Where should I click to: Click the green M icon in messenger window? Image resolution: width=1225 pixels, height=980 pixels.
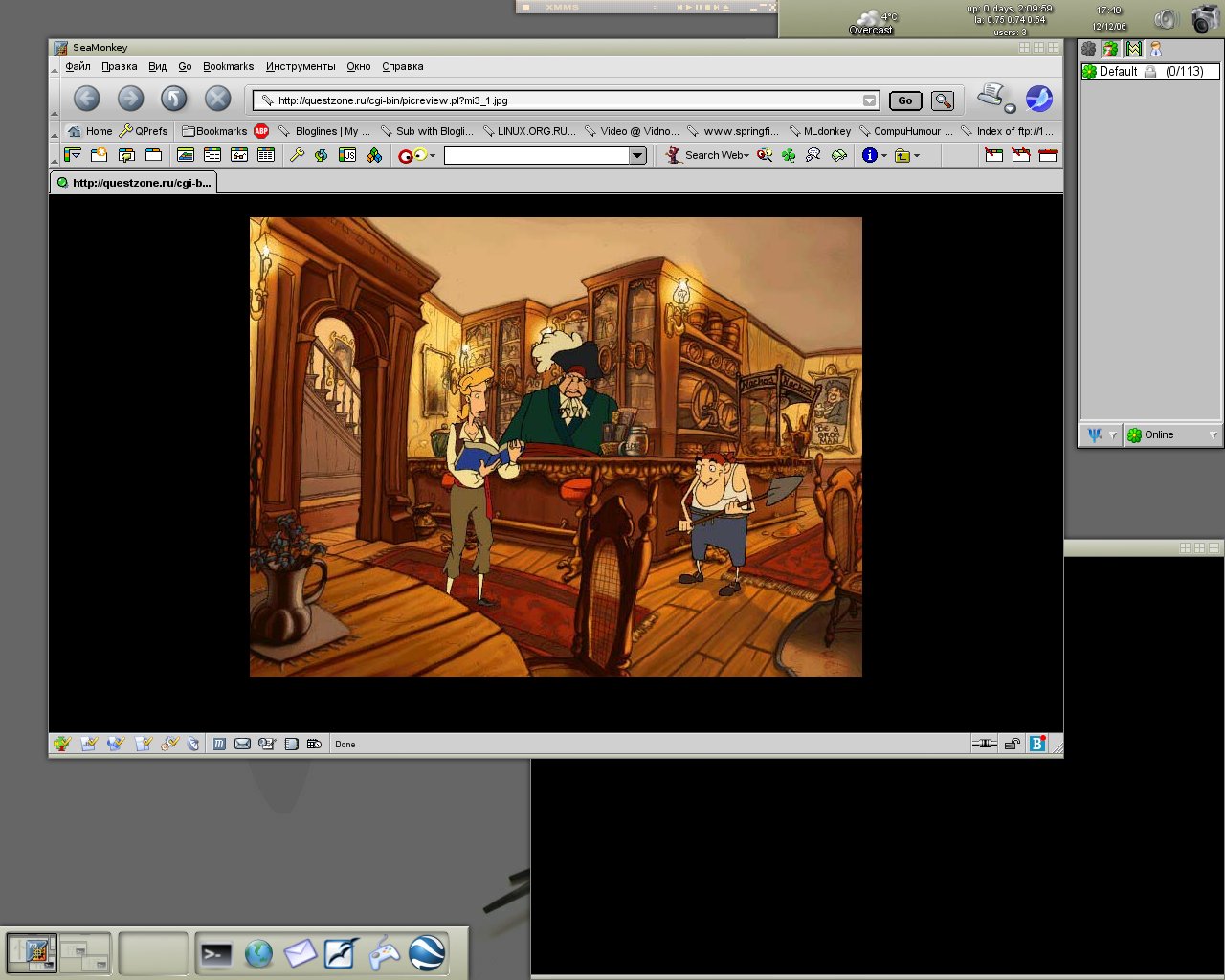(1134, 48)
